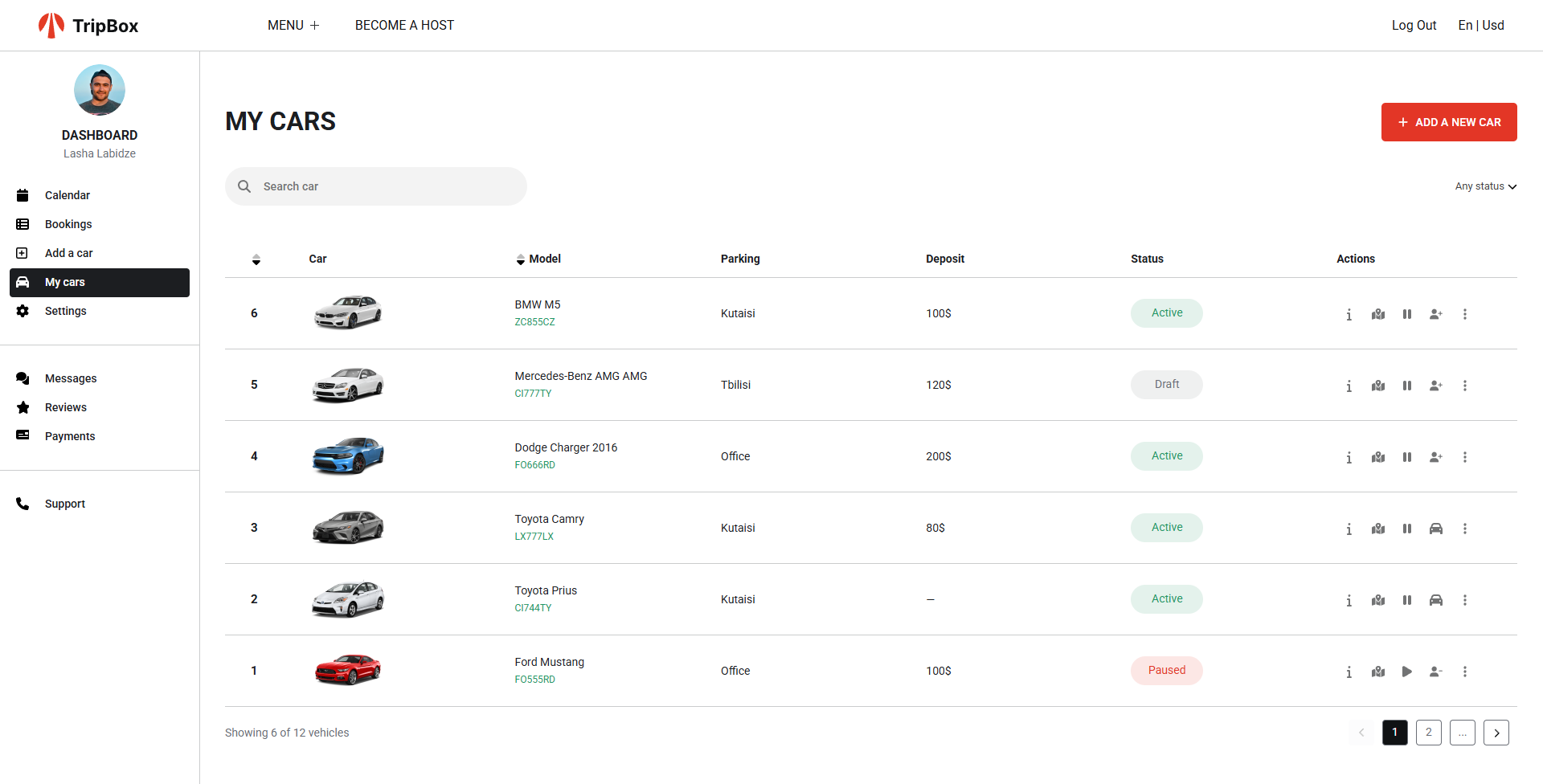Open more options for Mercedes-Benz AMG

(x=1465, y=386)
